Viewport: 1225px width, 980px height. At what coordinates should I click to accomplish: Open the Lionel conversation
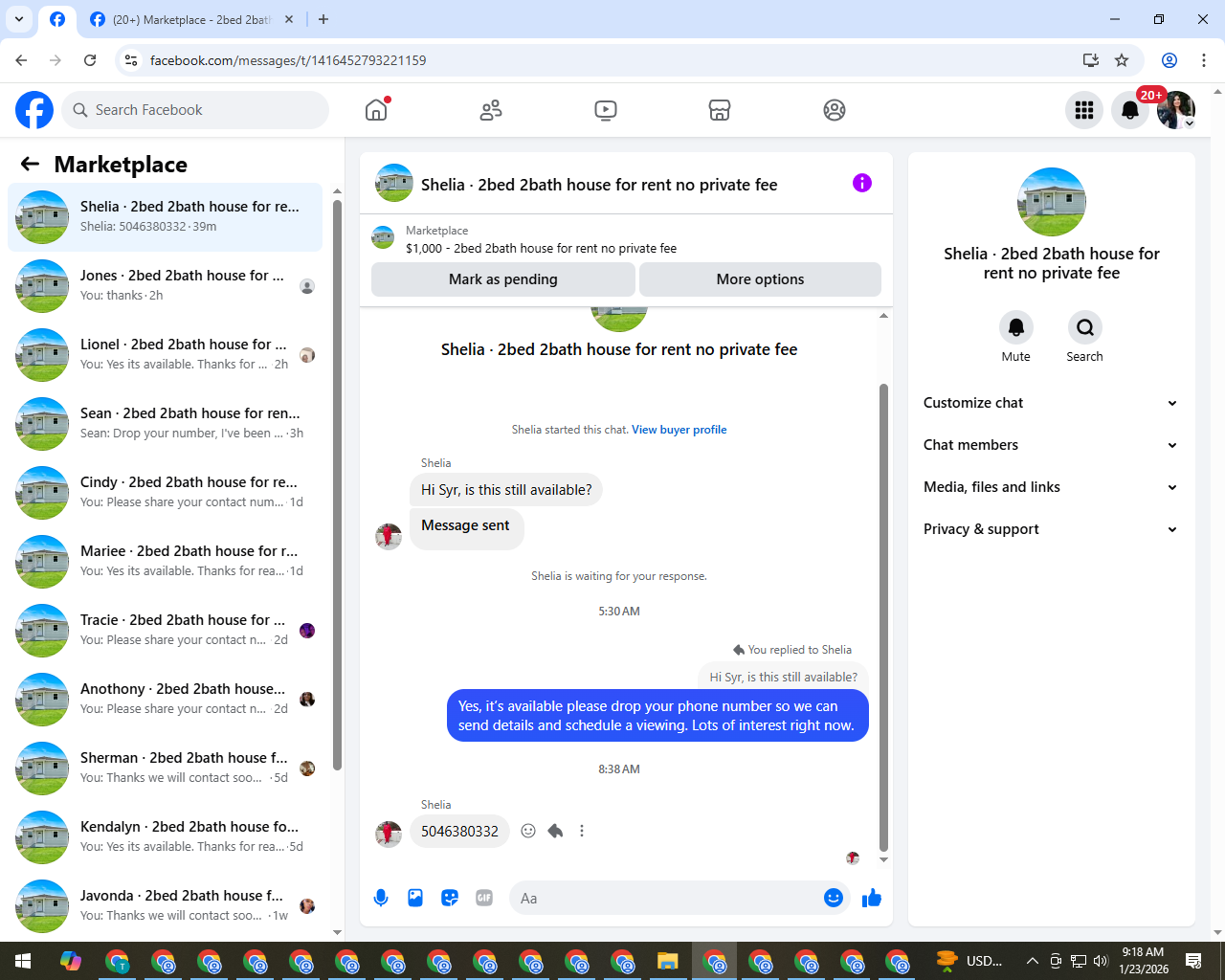pos(165,355)
